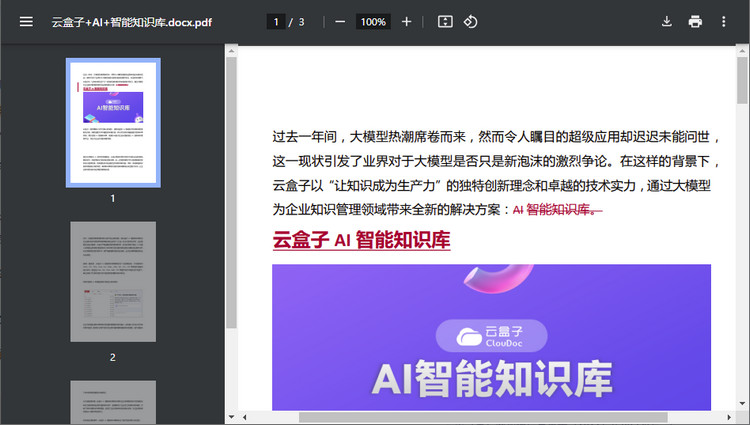
Task: Click the zoom in plus button
Action: coord(406,22)
